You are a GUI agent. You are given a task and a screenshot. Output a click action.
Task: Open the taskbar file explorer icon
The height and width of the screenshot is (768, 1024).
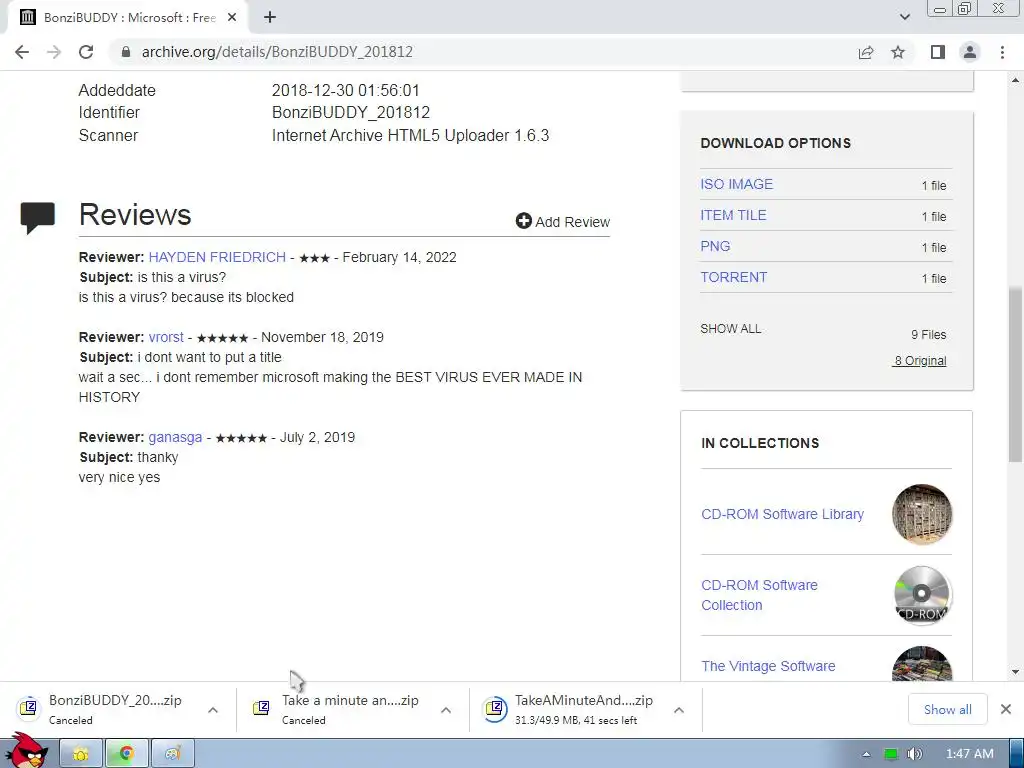[81, 754]
